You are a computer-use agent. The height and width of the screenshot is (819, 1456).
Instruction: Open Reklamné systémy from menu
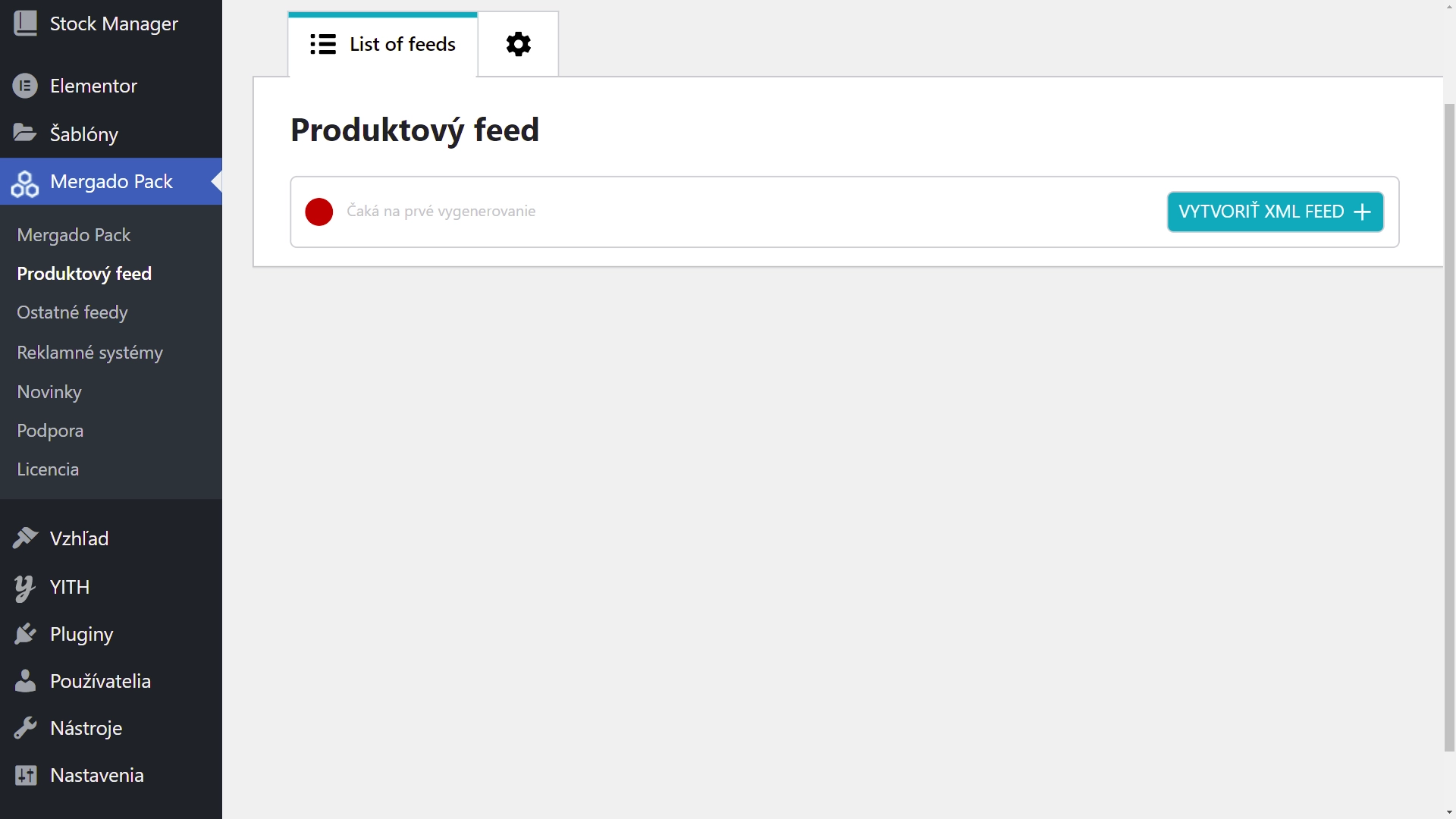89,351
